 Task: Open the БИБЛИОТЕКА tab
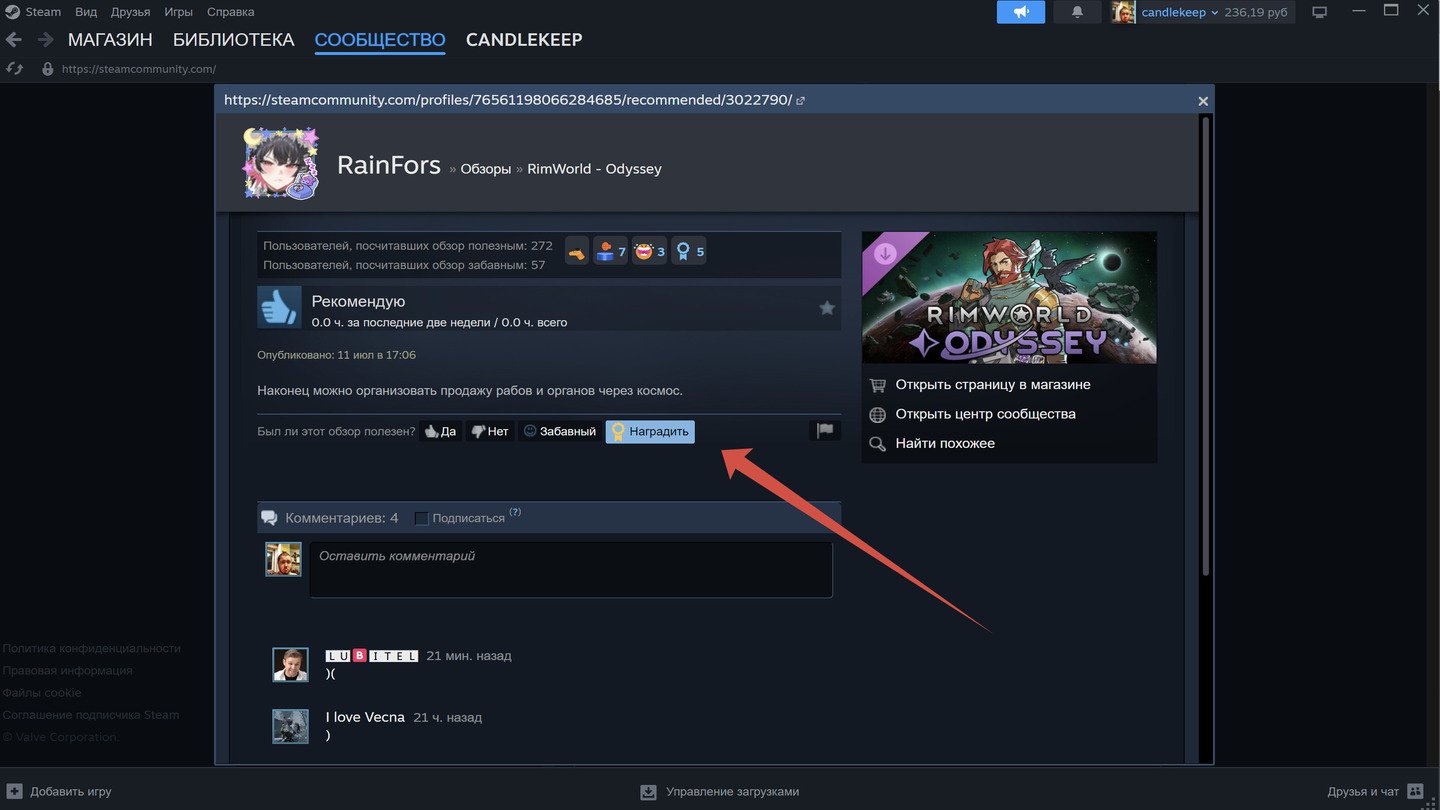[233, 40]
